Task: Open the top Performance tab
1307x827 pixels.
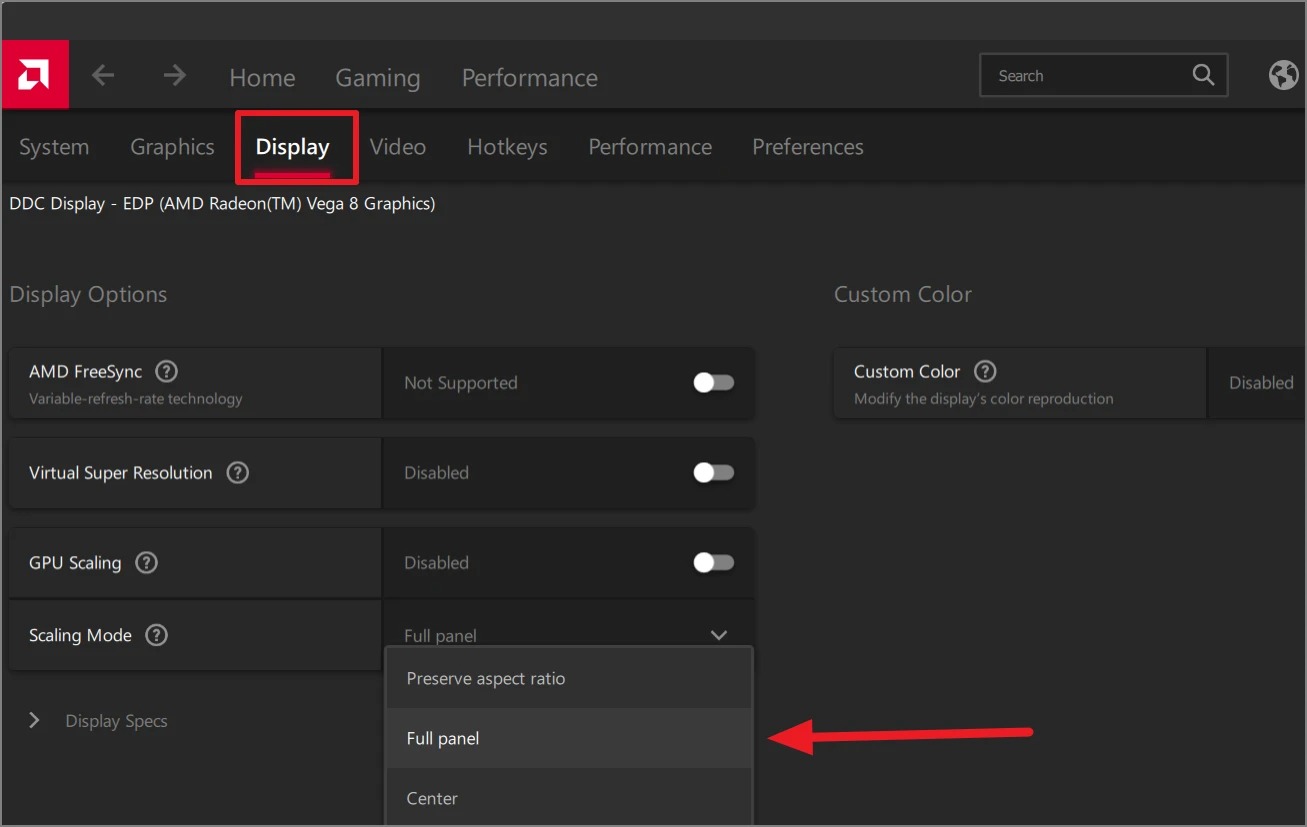Action: (x=530, y=78)
